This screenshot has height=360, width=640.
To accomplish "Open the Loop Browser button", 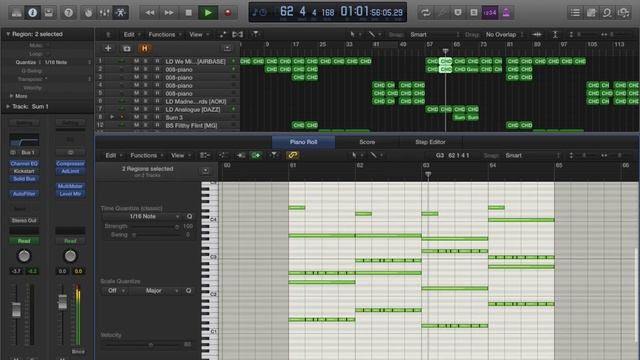I will 607,13.
